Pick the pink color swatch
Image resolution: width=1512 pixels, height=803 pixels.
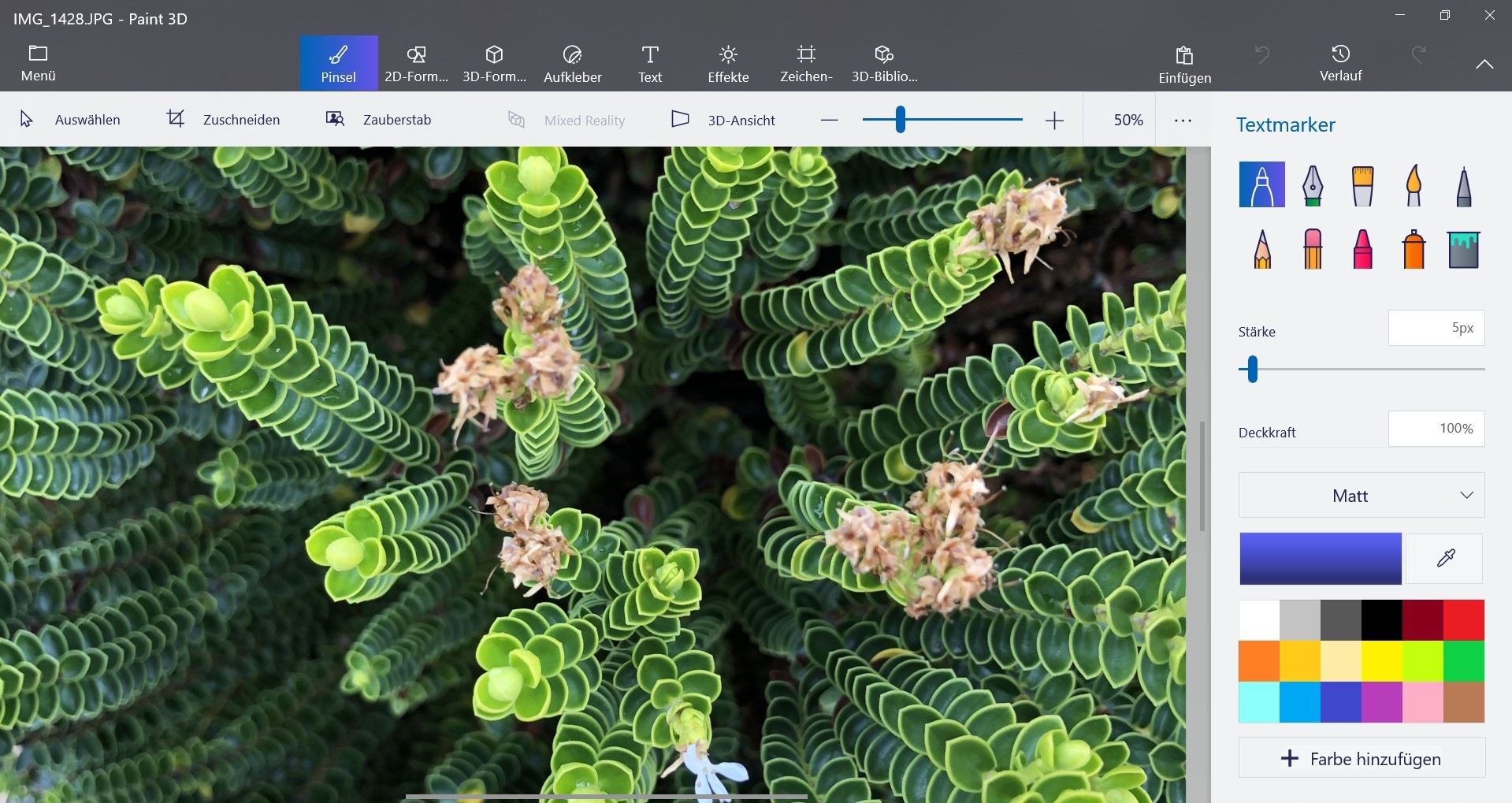coord(1423,702)
